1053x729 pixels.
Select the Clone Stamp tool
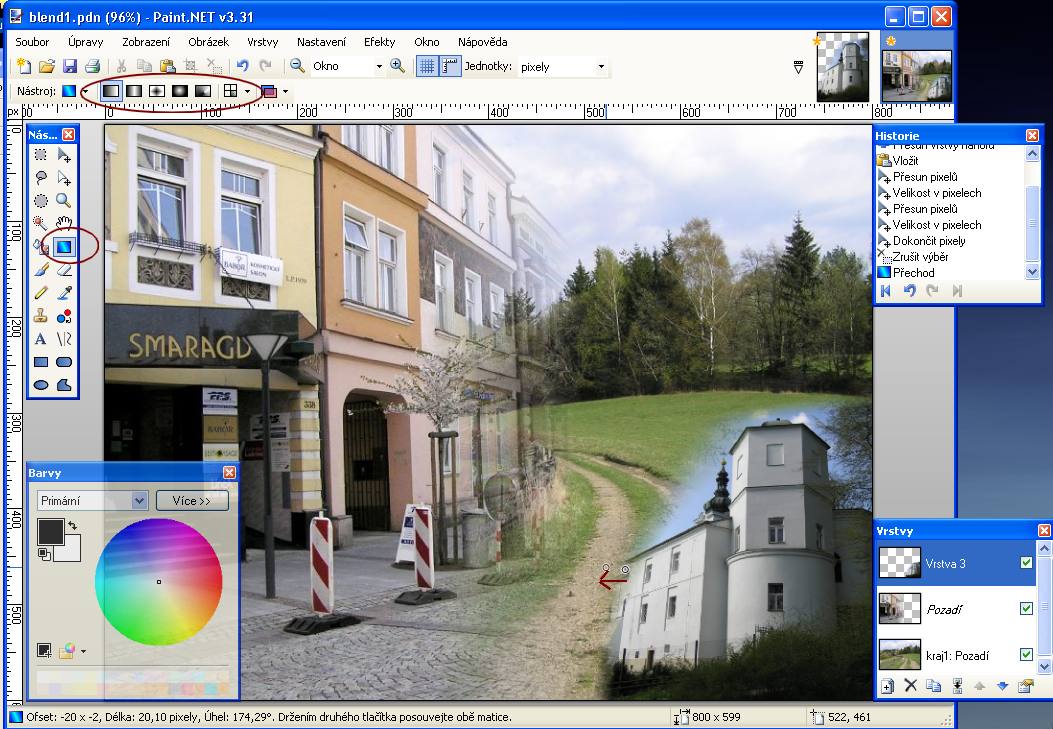(x=40, y=316)
